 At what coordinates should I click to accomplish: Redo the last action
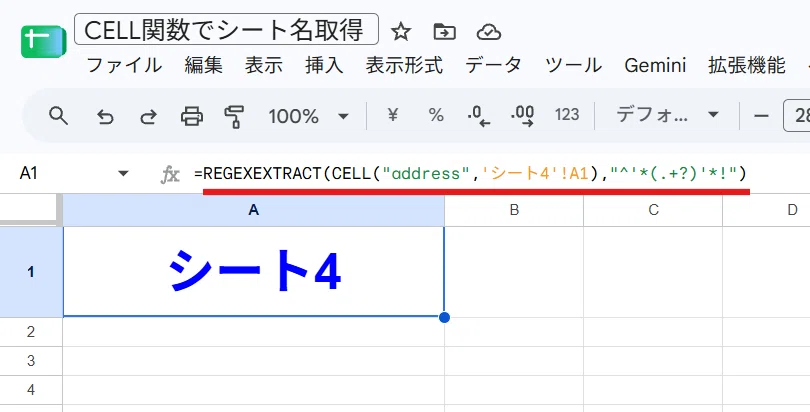click(x=149, y=117)
